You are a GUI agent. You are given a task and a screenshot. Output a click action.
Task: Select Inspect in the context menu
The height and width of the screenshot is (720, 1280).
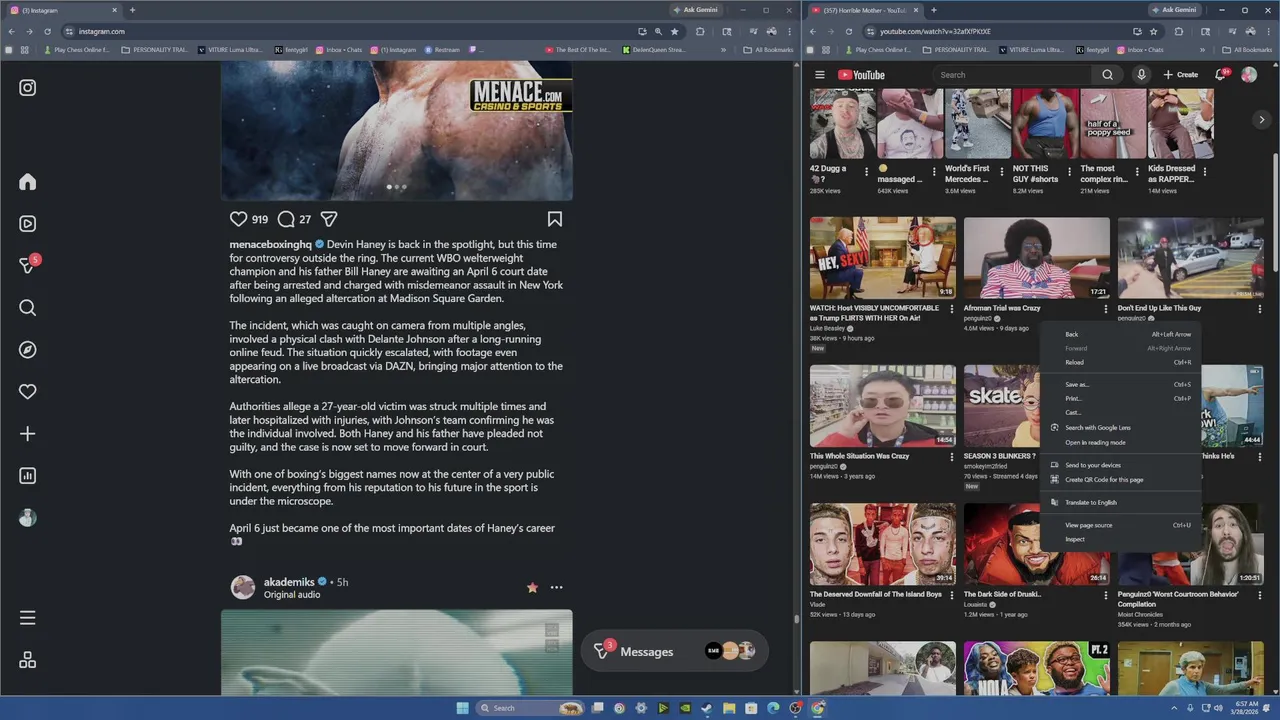tap(1120, 539)
